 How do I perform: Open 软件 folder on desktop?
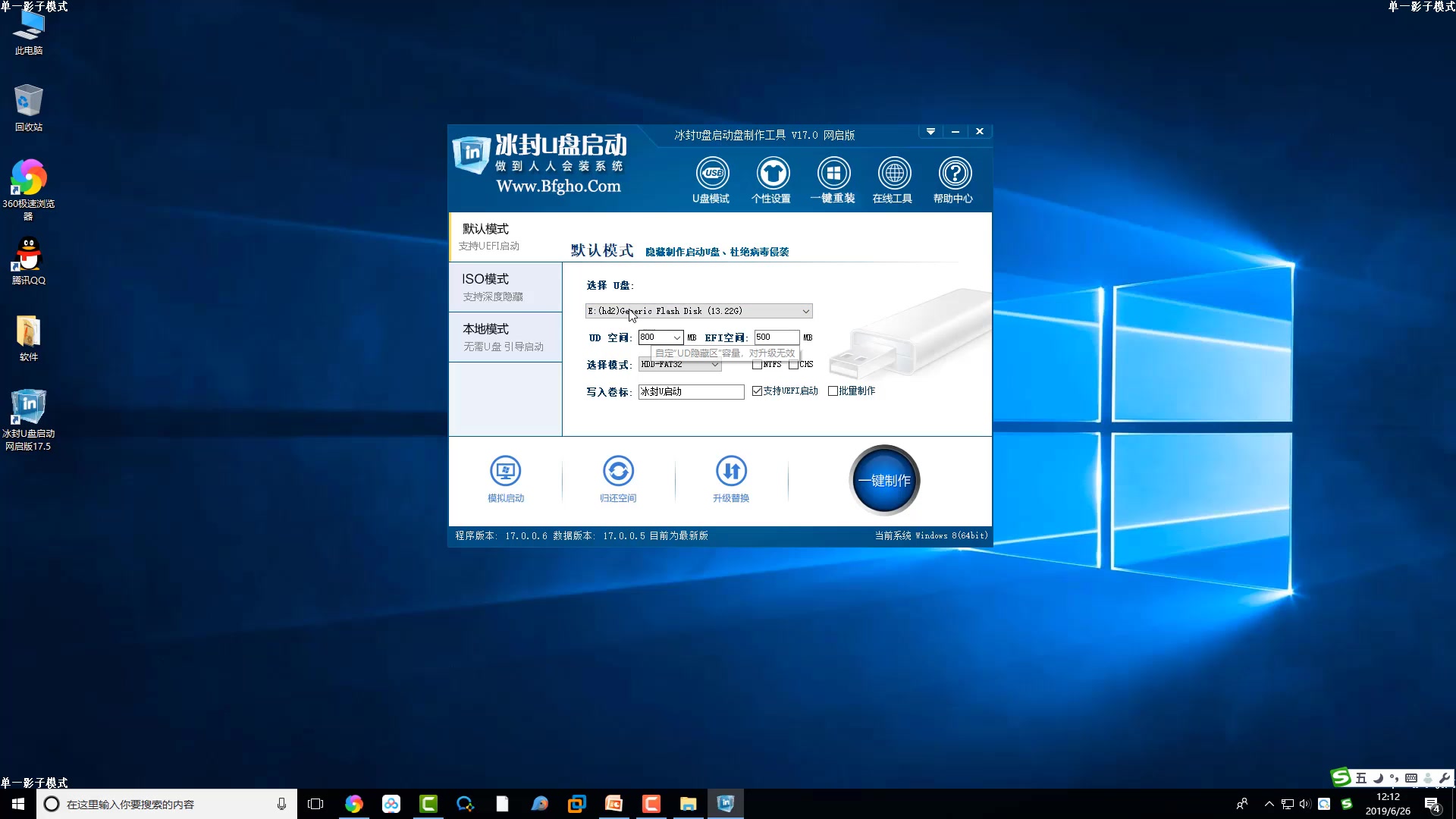[29, 338]
